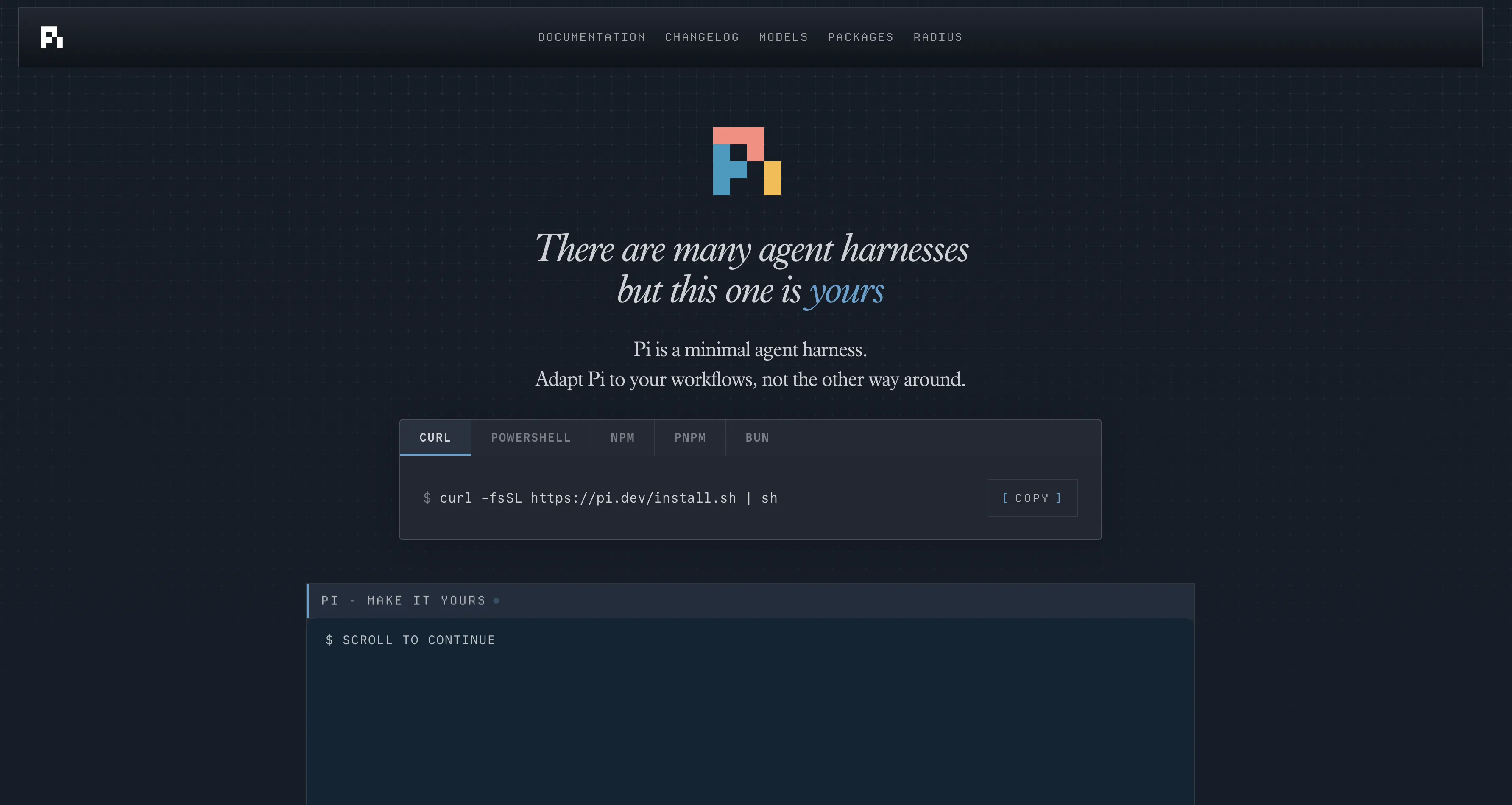Click 'Adapt Pi to your workflows' sentence
This screenshot has width=1512, height=805.
[x=750, y=379]
